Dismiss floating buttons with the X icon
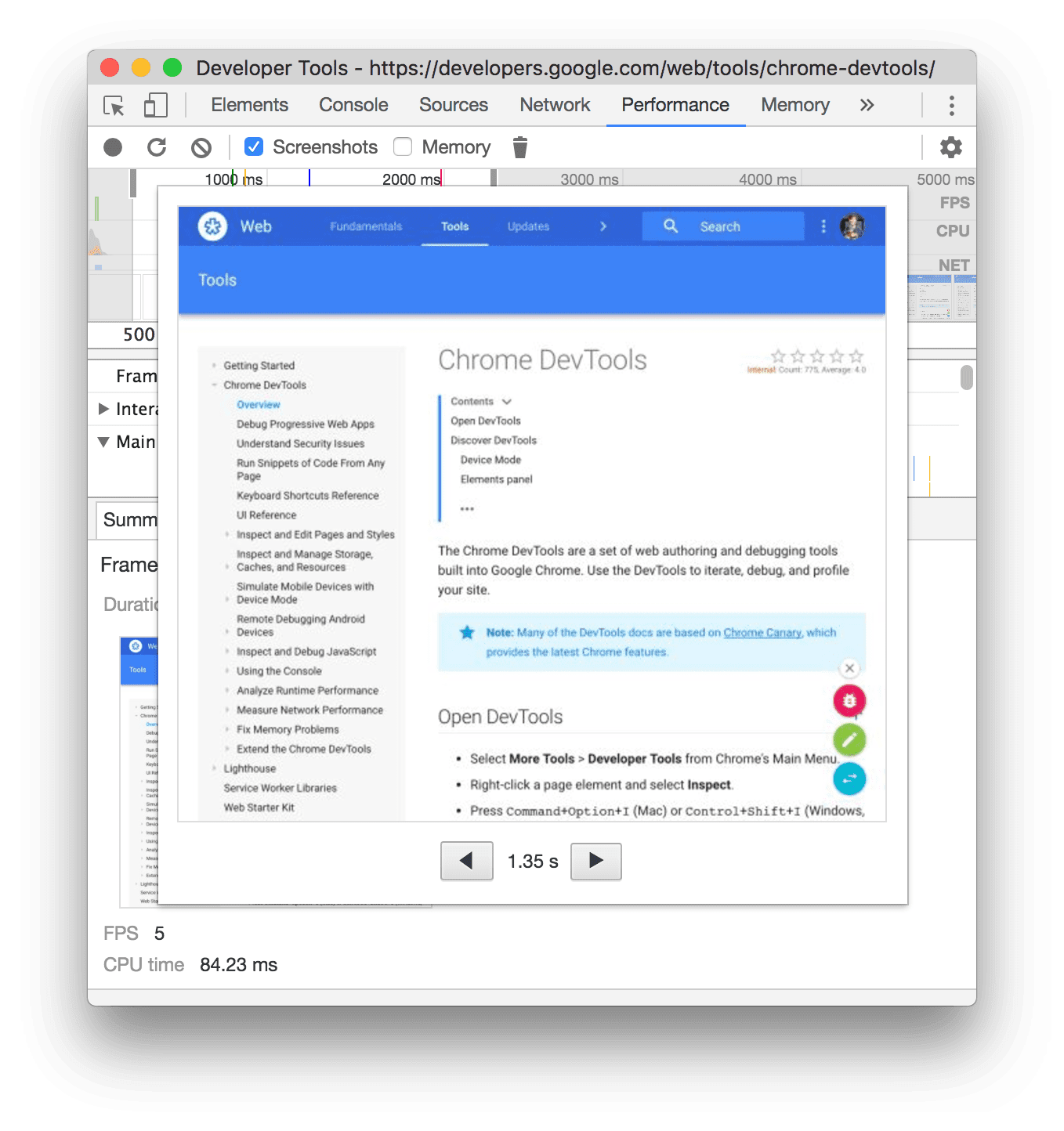The width and height of the screenshot is (1064, 1131). tap(849, 668)
